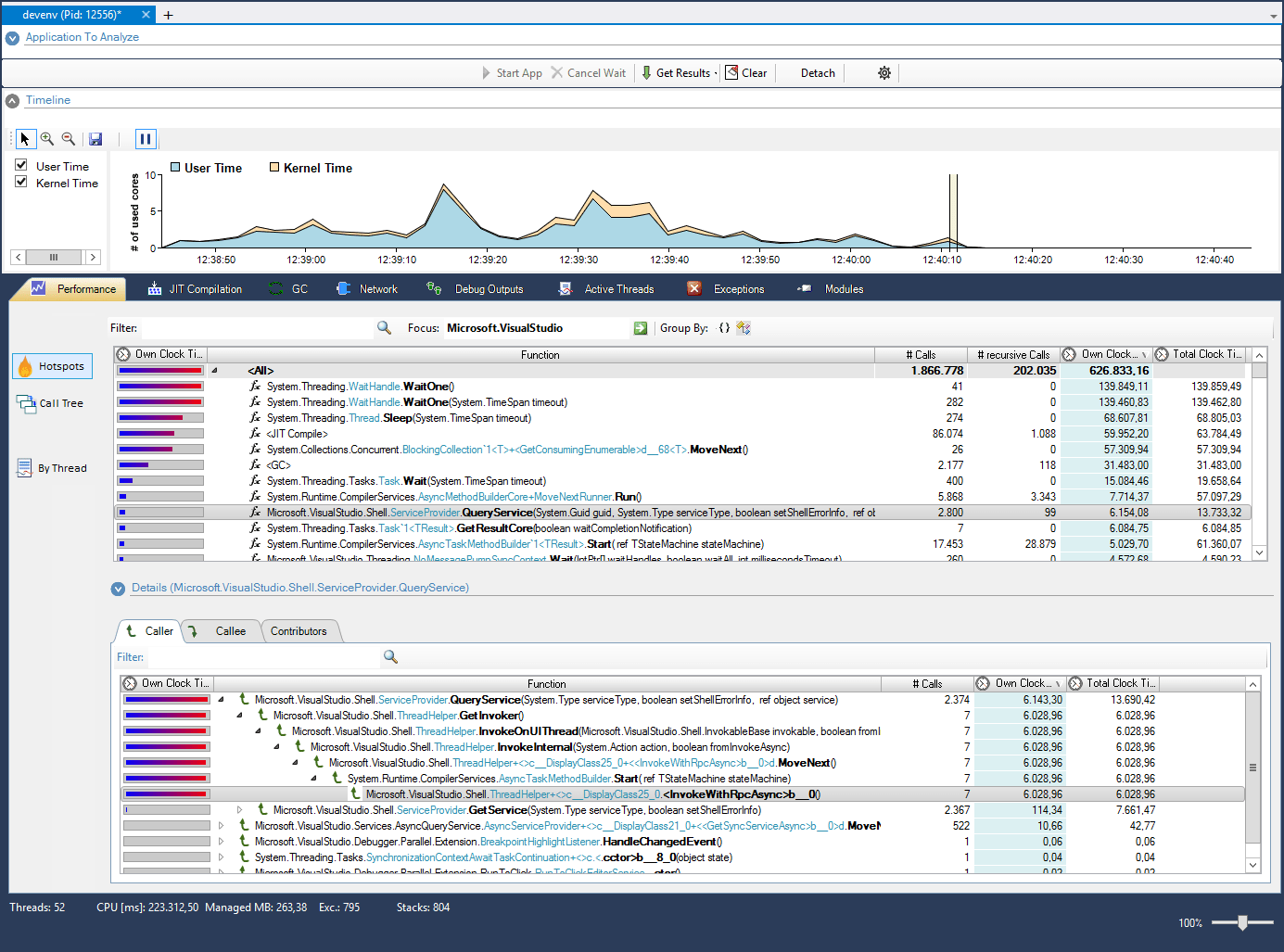Zoom in on the timeline

pyautogui.click(x=47, y=139)
